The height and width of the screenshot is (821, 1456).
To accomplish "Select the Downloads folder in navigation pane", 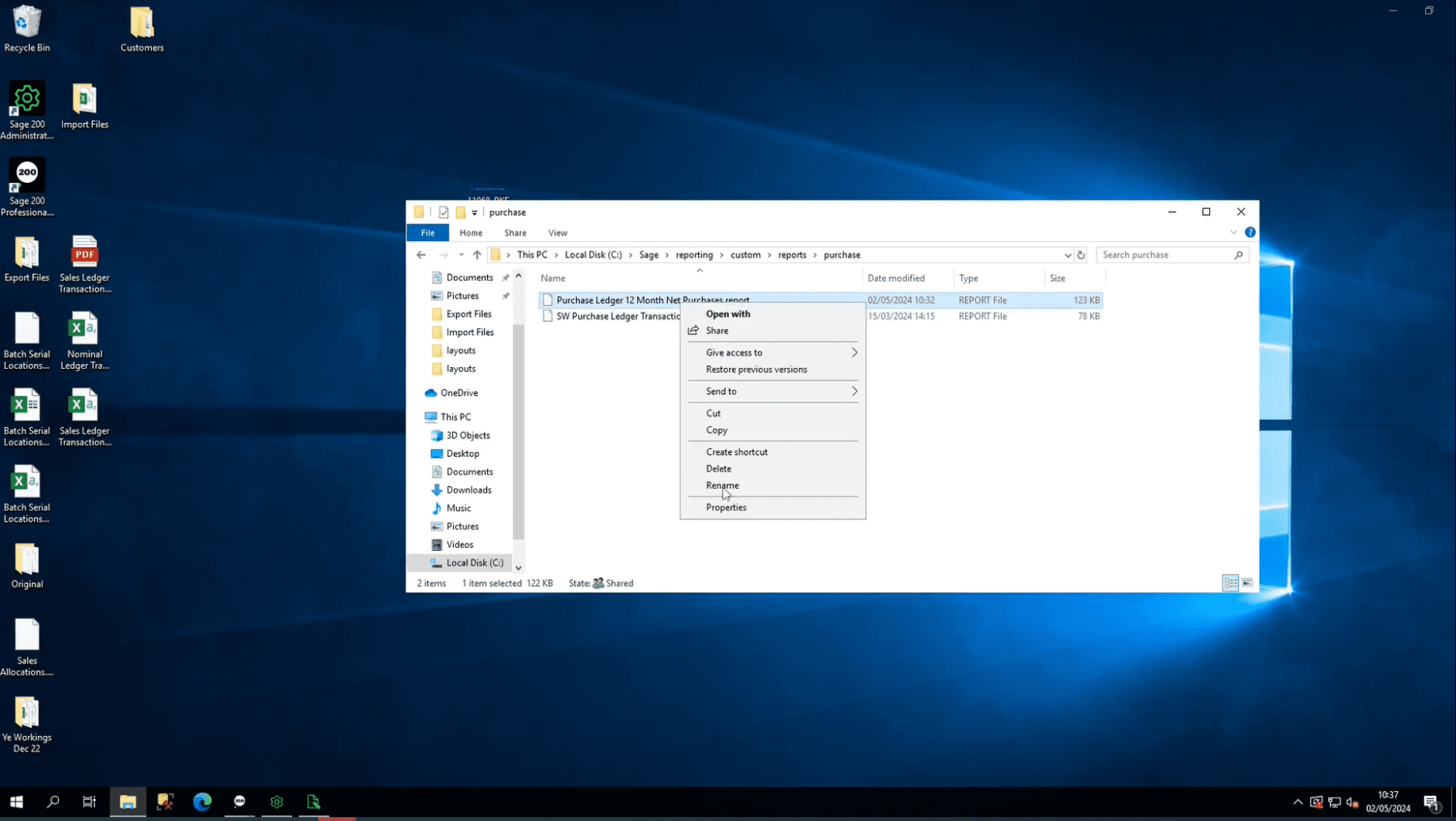I will [x=468, y=490].
